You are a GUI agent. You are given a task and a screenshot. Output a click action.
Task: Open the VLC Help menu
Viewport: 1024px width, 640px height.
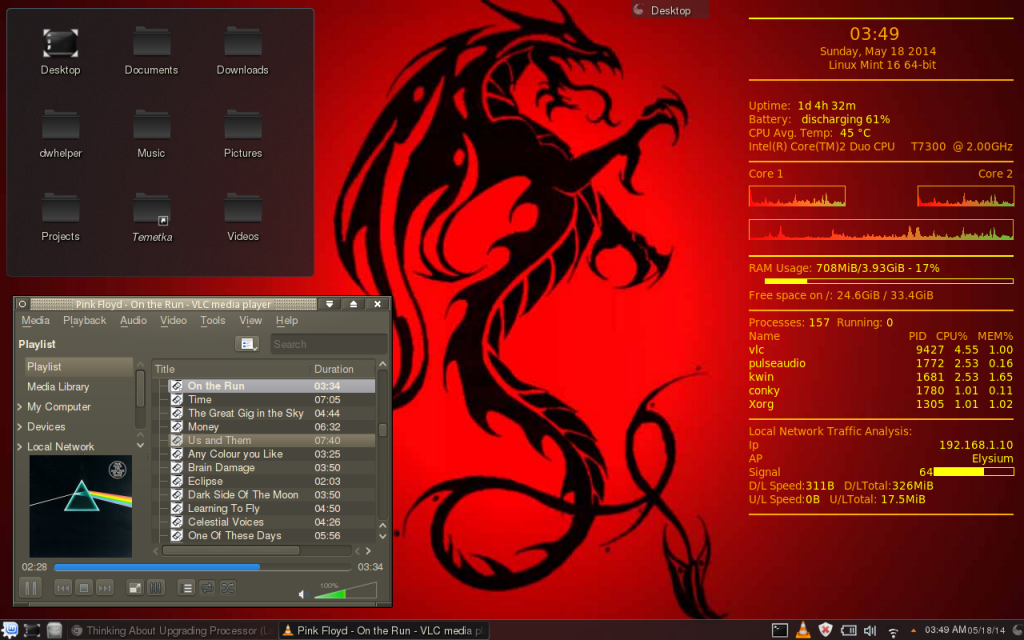(287, 321)
